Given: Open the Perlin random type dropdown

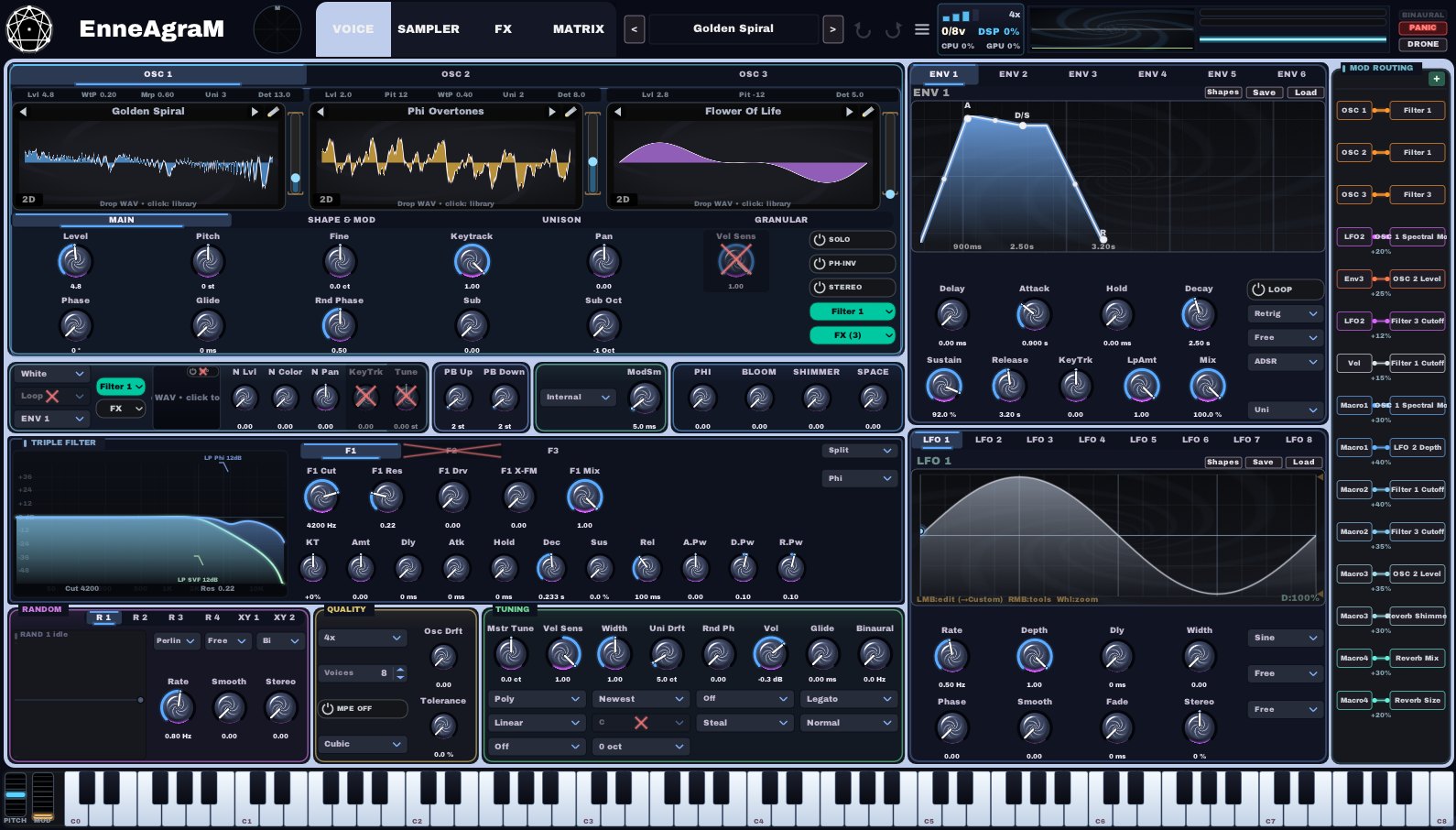Looking at the screenshot, I should pos(177,641).
